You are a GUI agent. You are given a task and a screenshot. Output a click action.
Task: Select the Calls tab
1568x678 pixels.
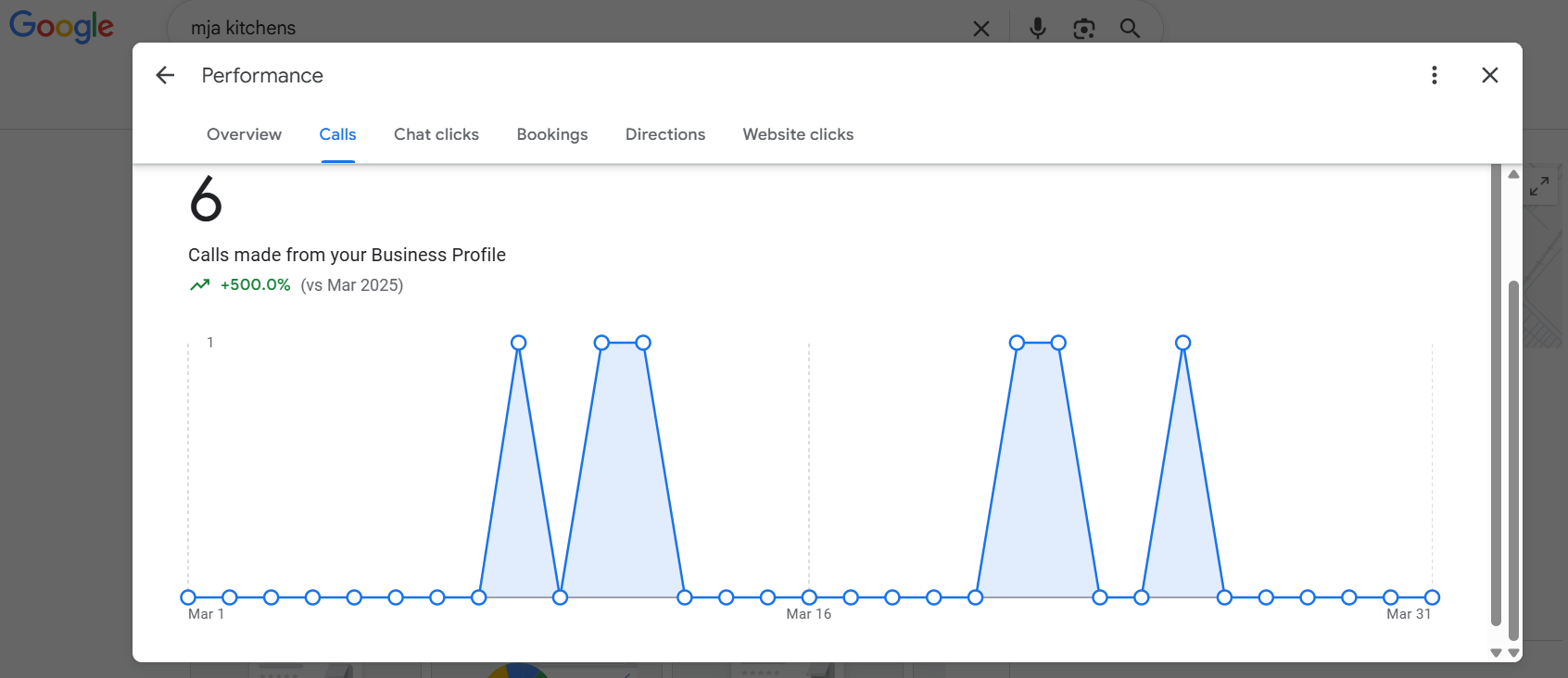[x=337, y=134]
